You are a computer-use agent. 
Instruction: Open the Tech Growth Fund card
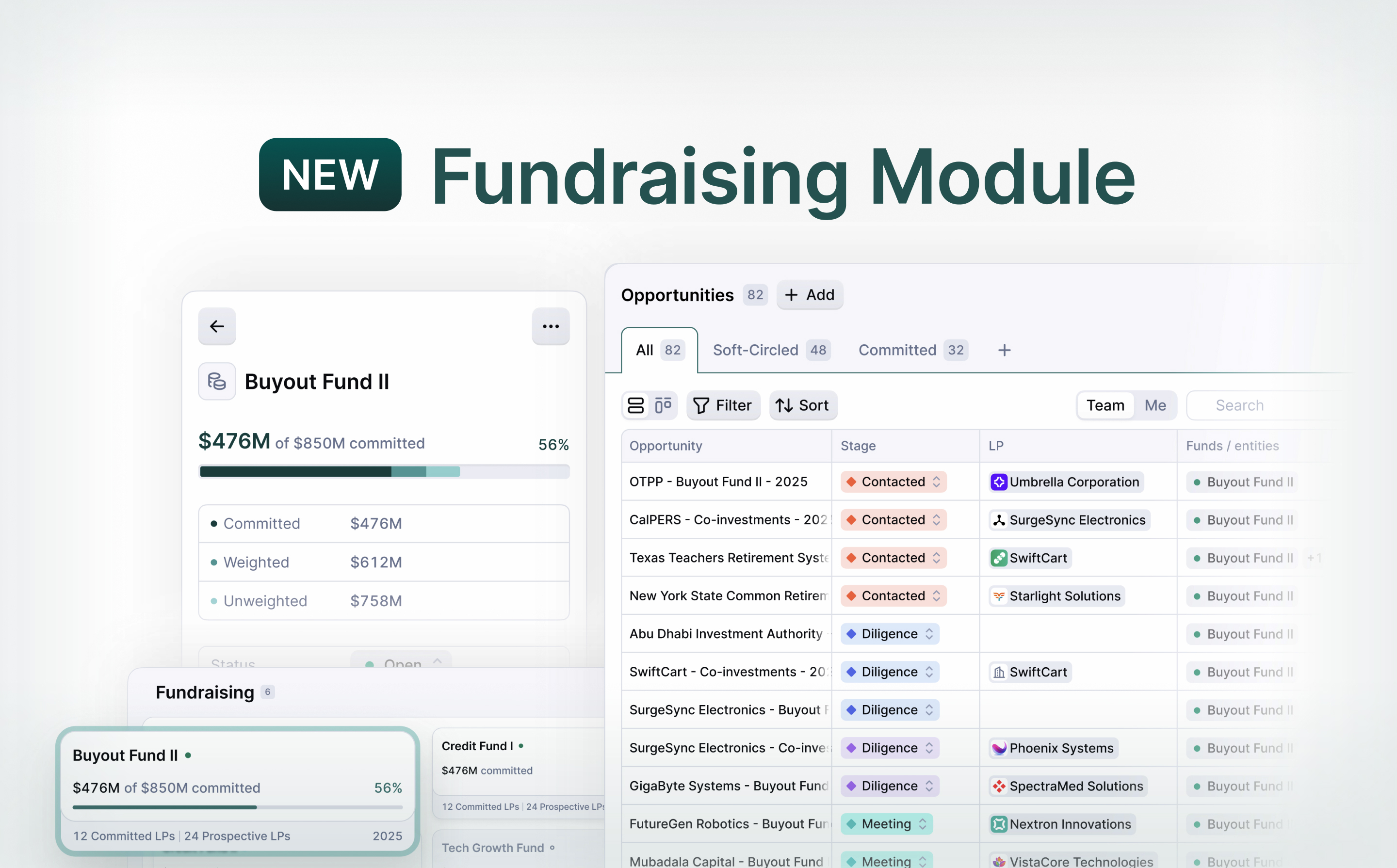pyautogui.click(x=520, y=849)
